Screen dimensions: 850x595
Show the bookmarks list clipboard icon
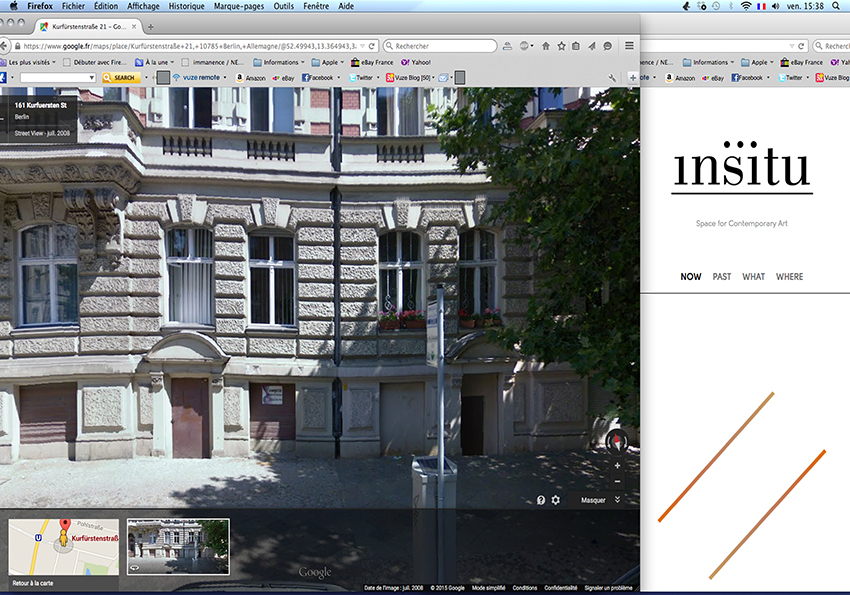pos(576,46)
